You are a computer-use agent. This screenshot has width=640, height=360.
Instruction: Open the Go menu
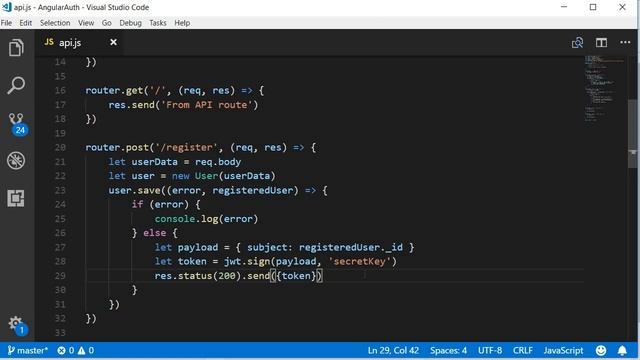tap(107, 23)
